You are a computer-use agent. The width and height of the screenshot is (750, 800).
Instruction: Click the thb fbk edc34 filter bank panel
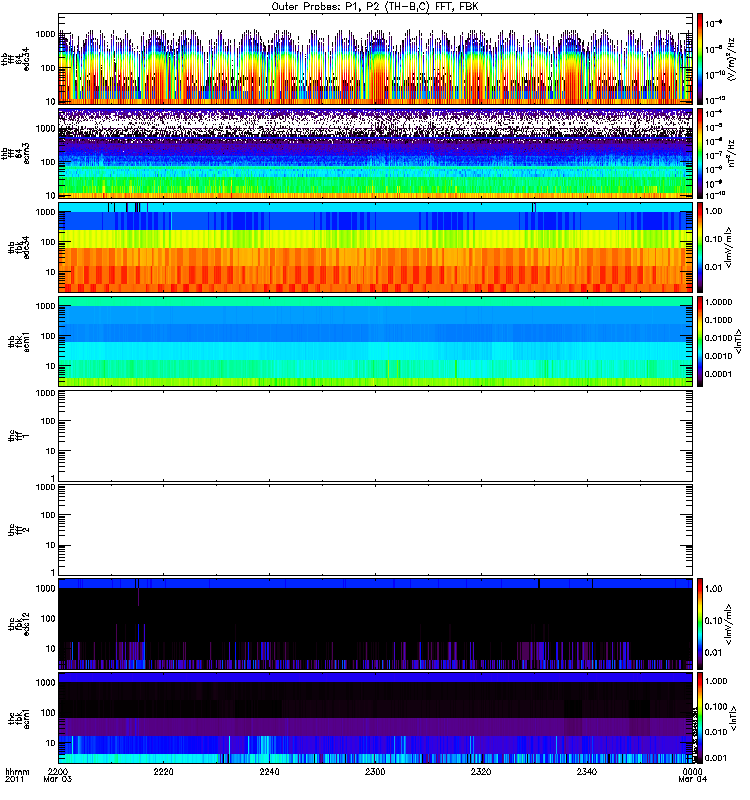pos(375,247)
